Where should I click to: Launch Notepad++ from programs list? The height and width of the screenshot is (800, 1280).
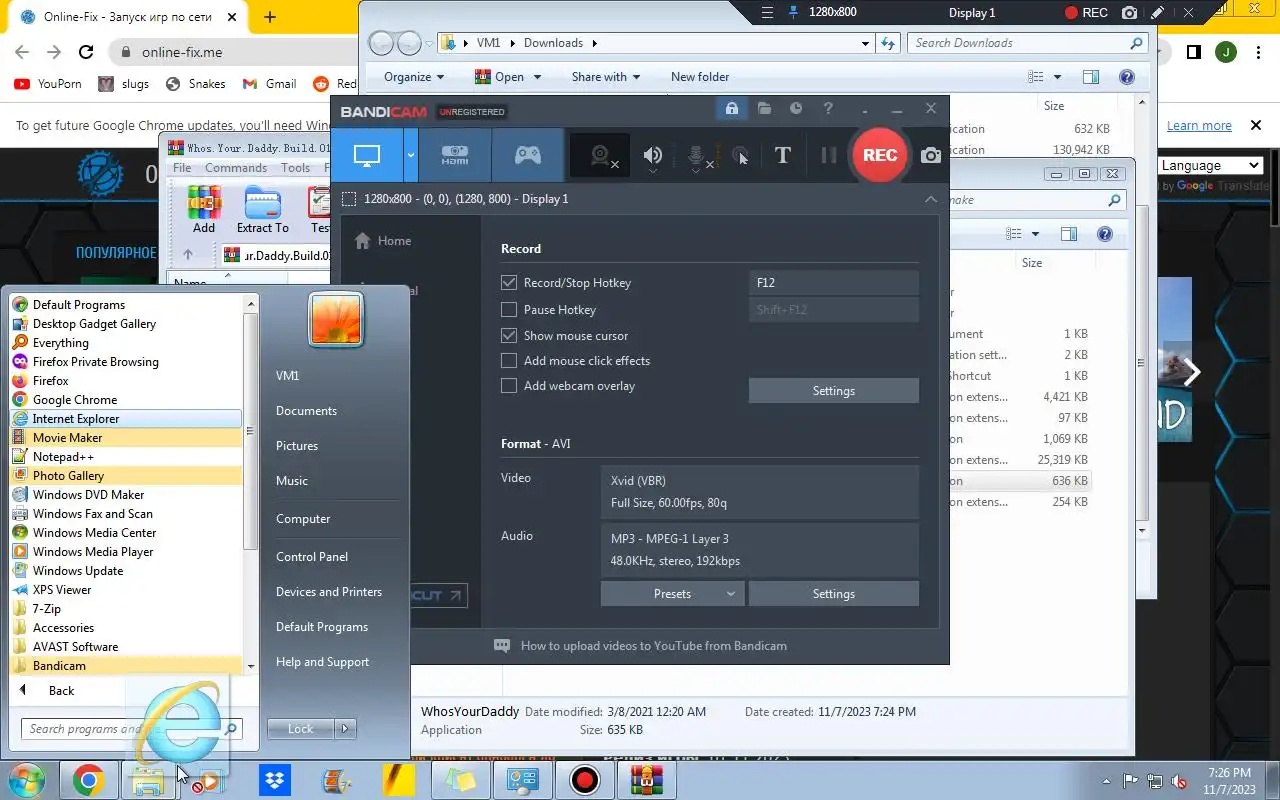126,457
